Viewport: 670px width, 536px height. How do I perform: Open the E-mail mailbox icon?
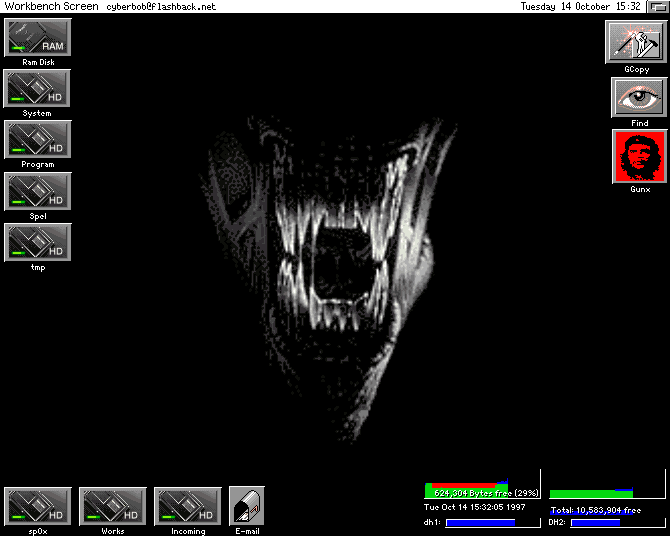[246, 506]
